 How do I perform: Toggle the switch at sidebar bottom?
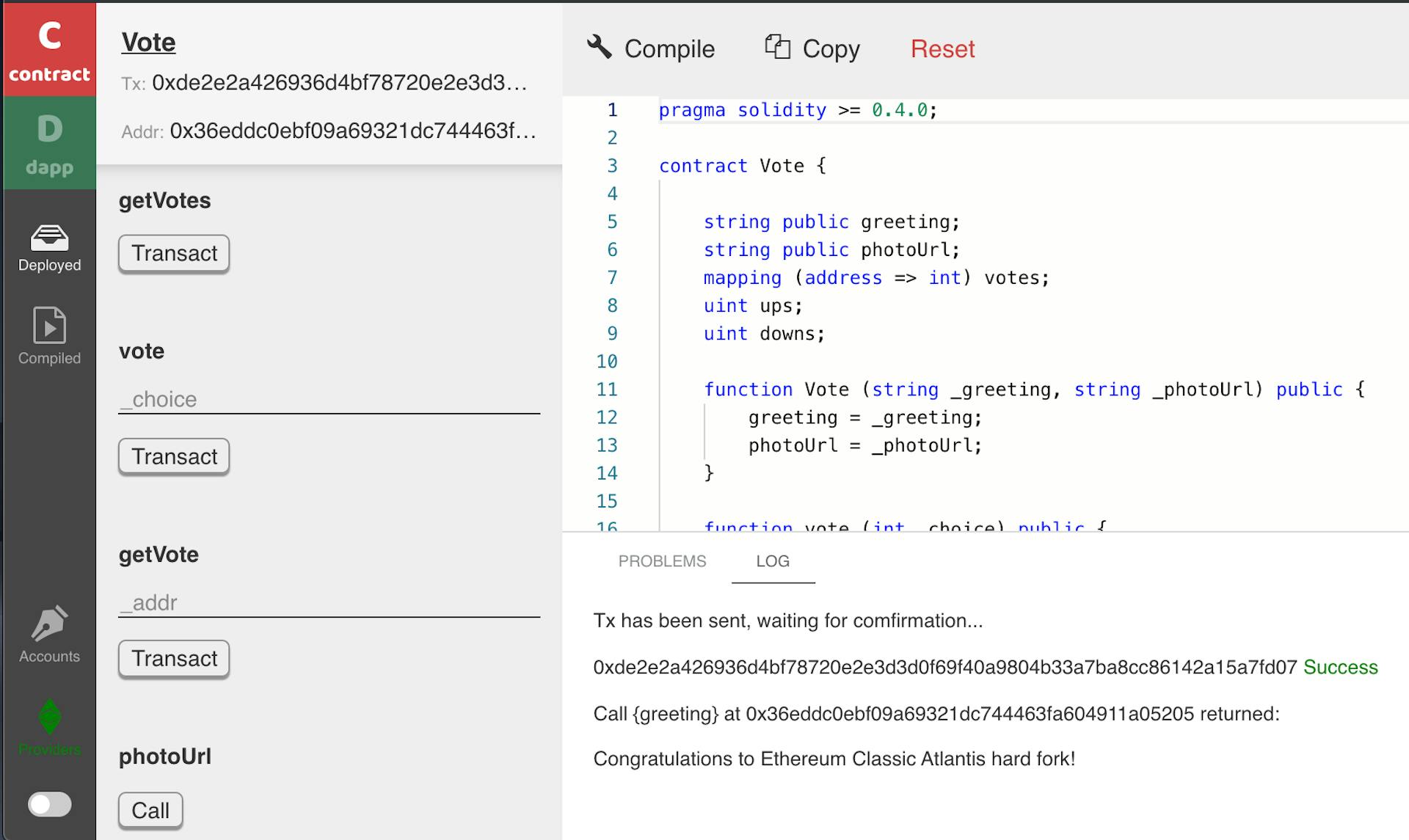tap(49, 804)
